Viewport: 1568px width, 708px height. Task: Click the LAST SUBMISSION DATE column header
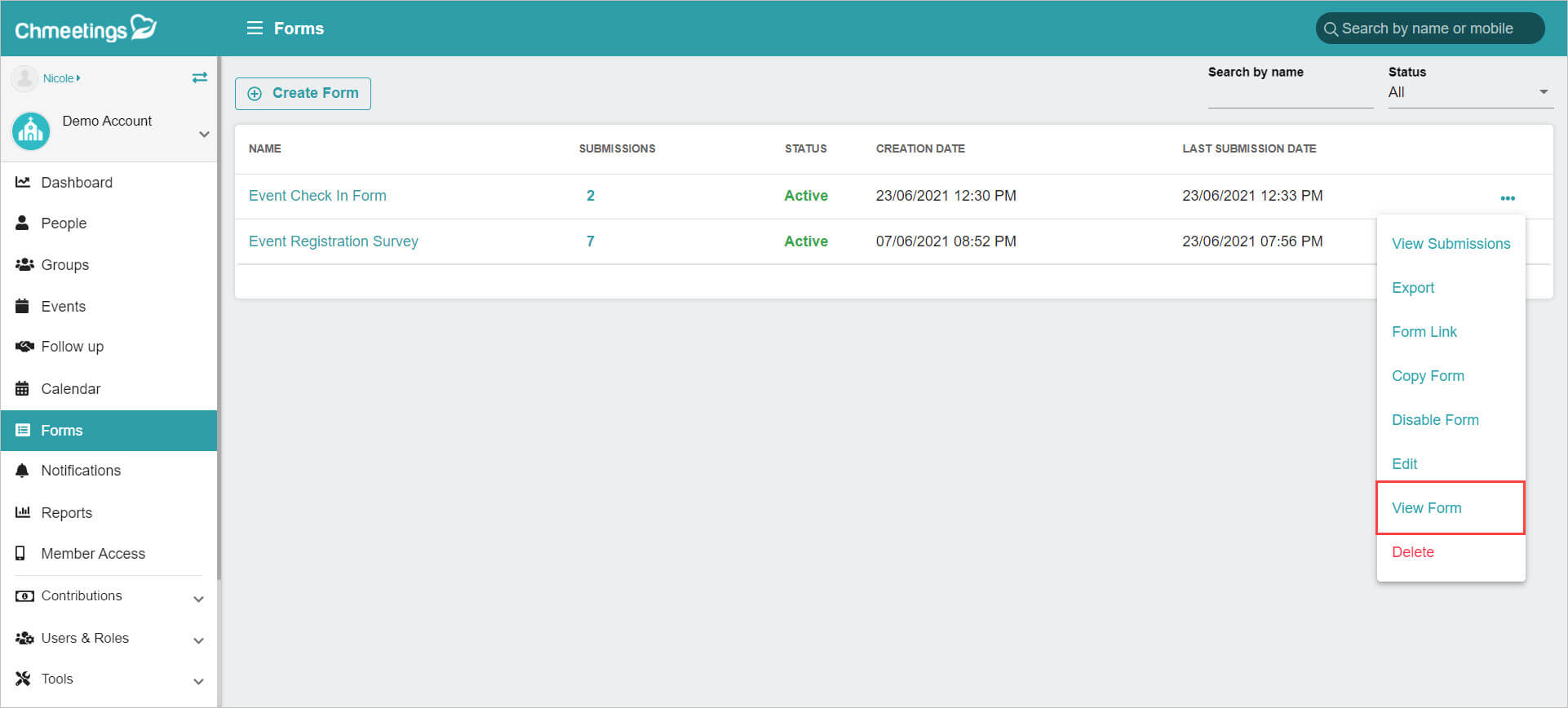tap(1249, 148)
